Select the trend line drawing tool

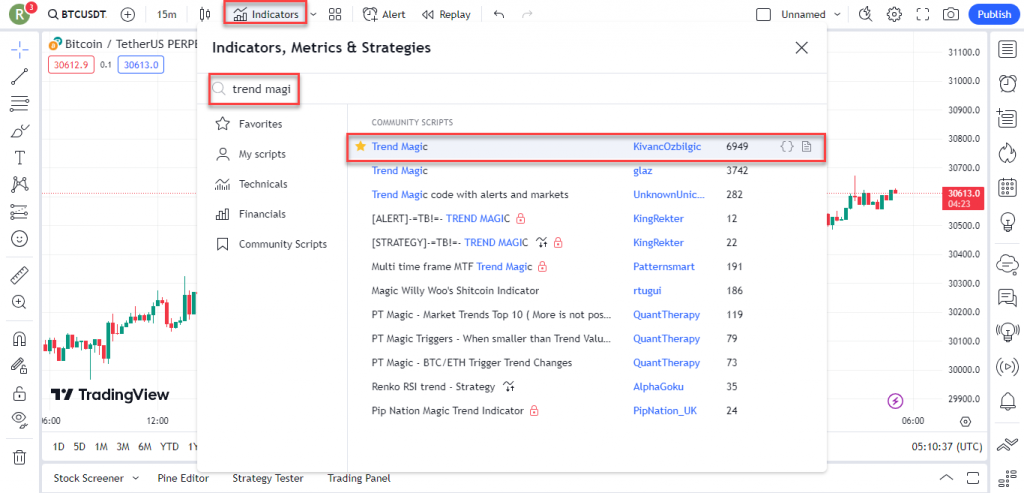tap(20, 76)
